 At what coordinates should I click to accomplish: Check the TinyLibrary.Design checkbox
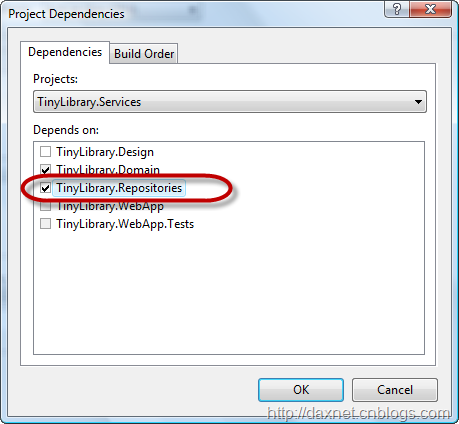45,152
